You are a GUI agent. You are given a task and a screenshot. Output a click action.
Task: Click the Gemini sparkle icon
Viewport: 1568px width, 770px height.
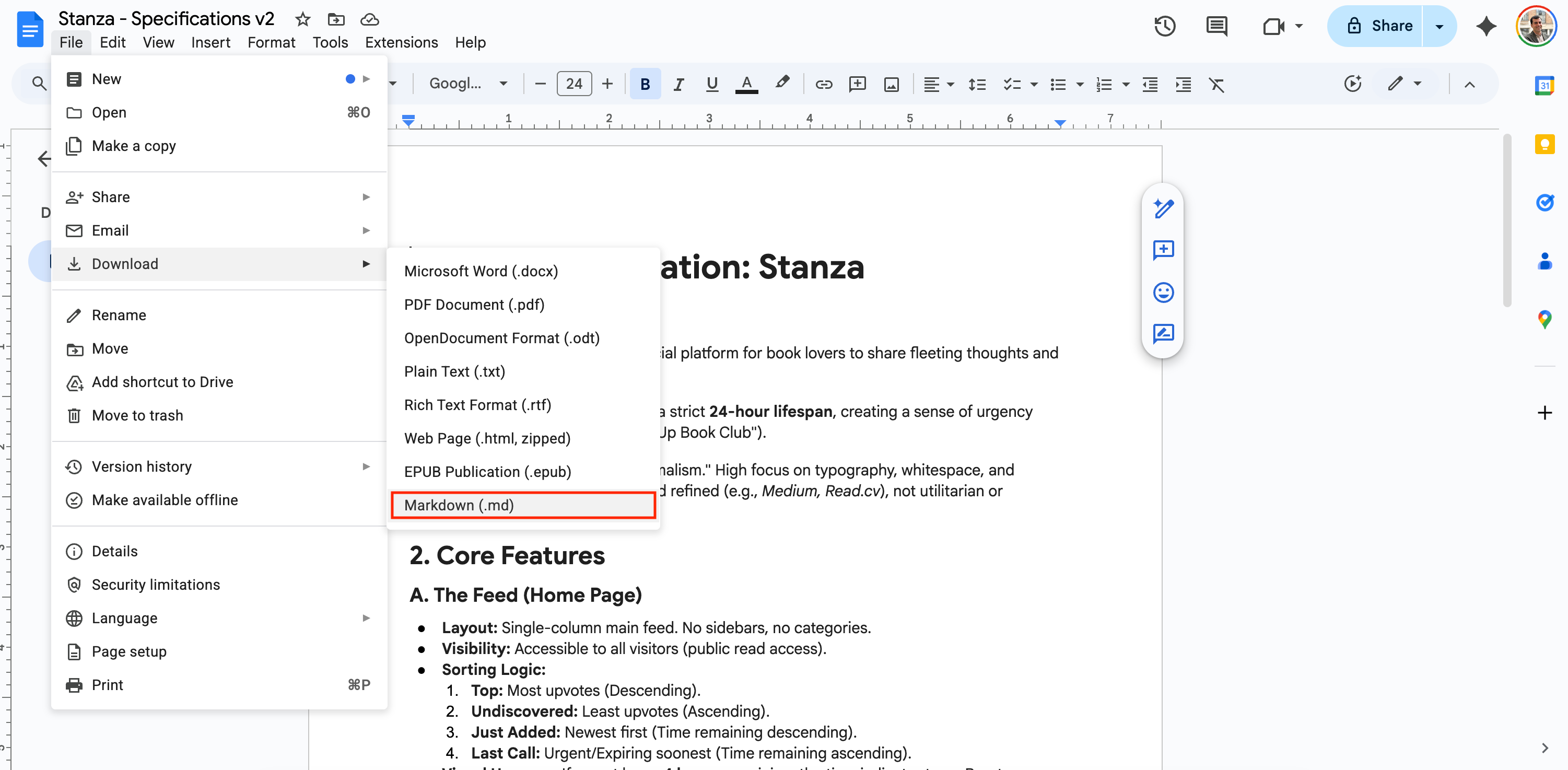click(1486, 26)
